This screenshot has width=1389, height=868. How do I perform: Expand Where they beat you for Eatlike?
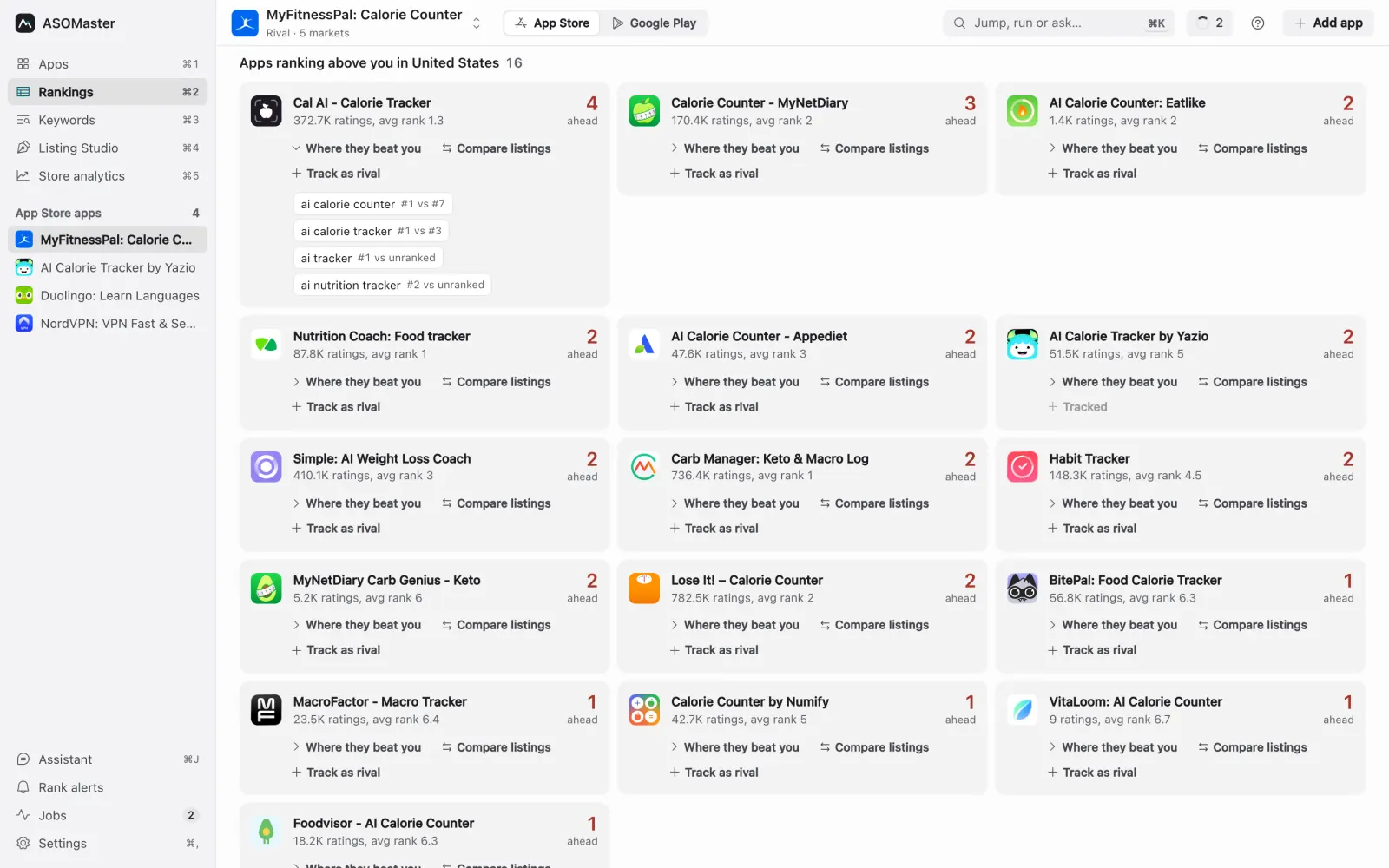(x=1113, y=148)
